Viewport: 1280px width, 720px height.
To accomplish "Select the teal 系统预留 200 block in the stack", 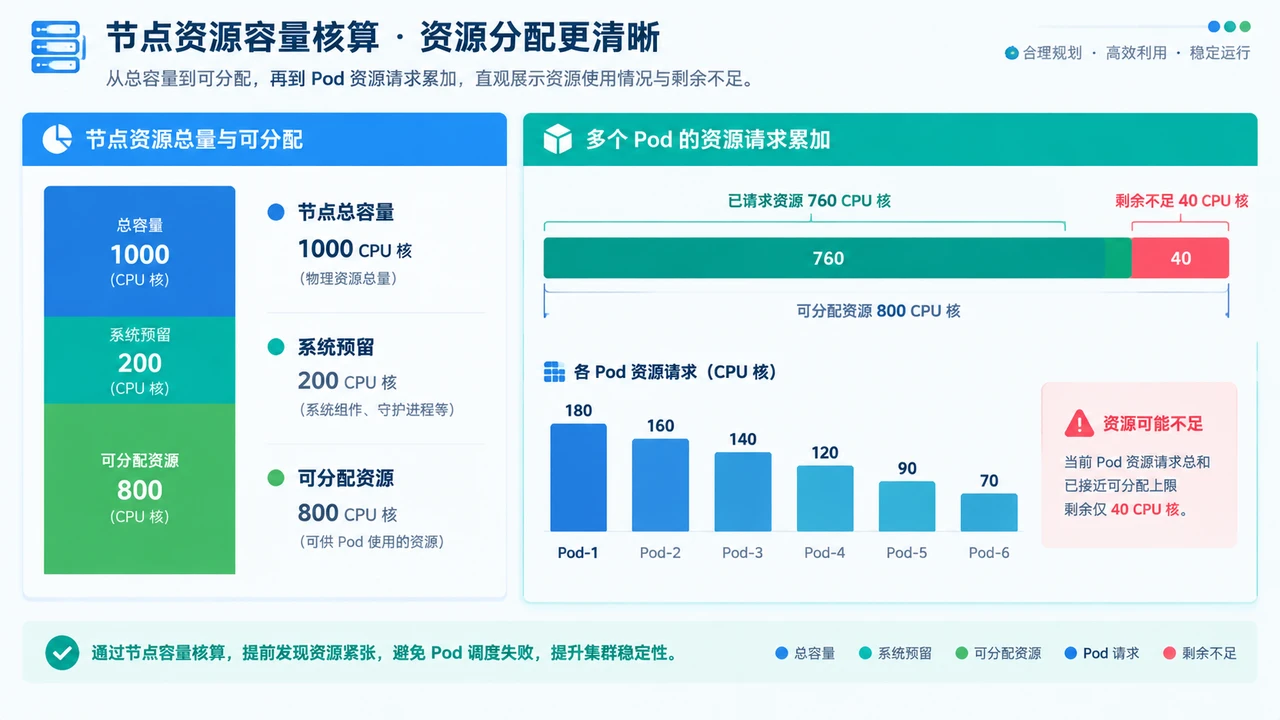I will (x=140, y=360).
